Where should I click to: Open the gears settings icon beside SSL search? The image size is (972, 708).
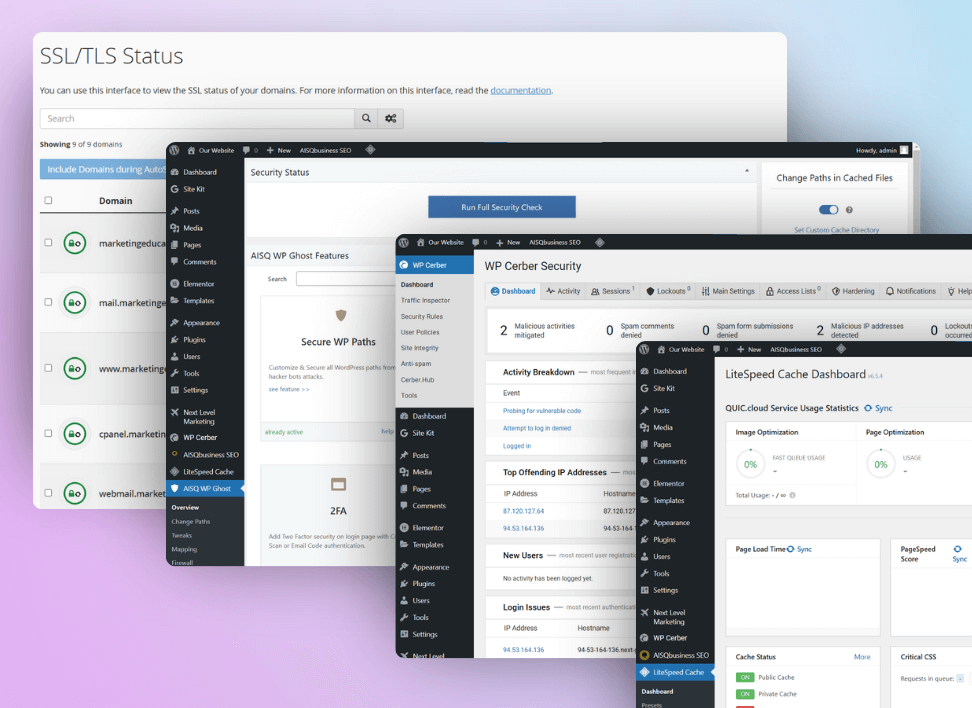click(x=391, y=118)
